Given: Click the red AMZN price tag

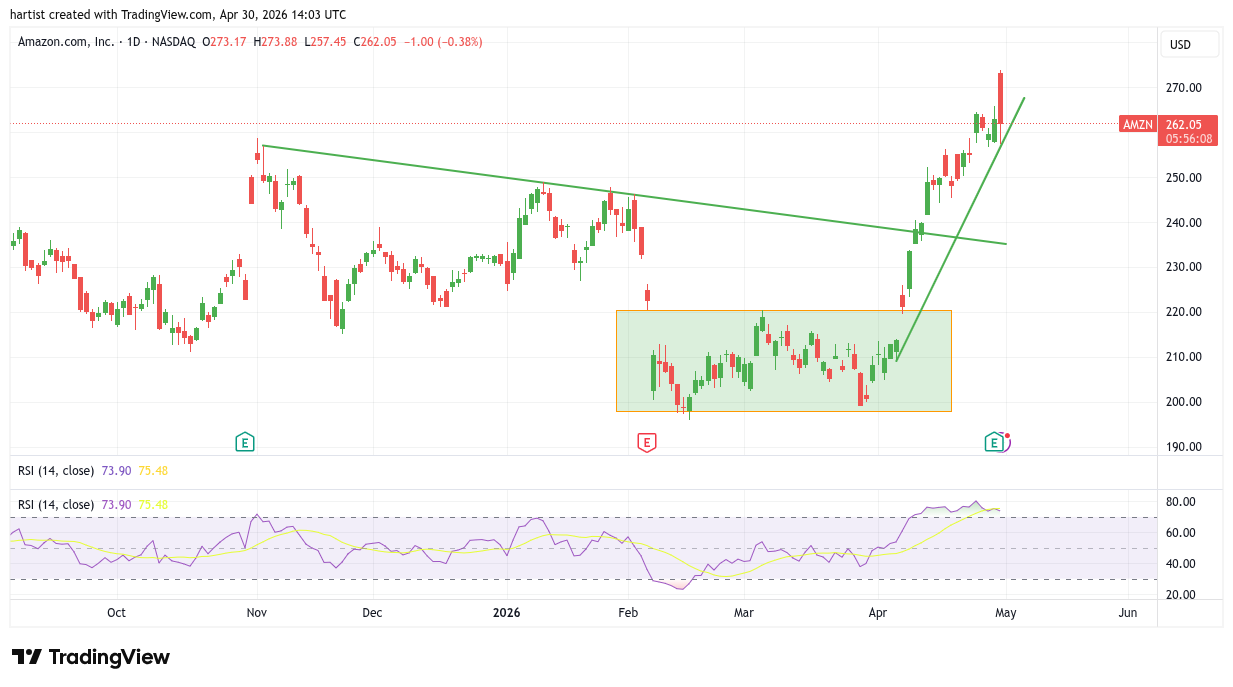Looking at the screenshot, I should pos(1137,125).
